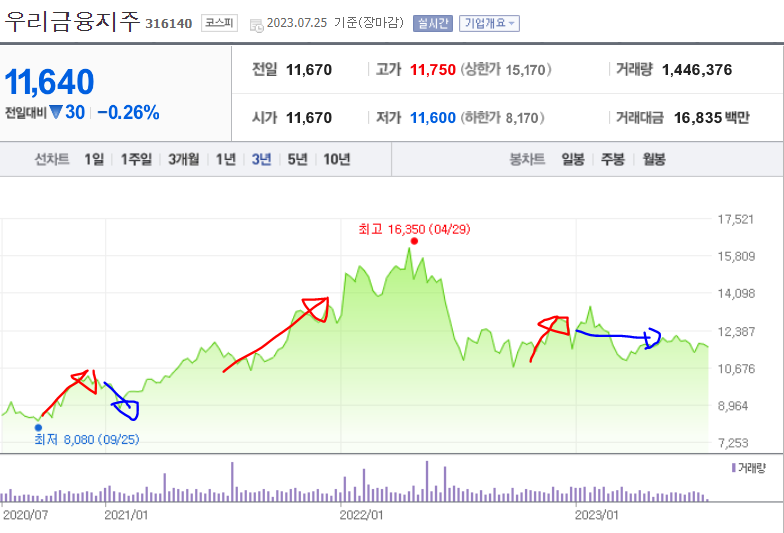Select the 3년 line chart range
This screenshot has height=533, width=784.
coord(262,160)
